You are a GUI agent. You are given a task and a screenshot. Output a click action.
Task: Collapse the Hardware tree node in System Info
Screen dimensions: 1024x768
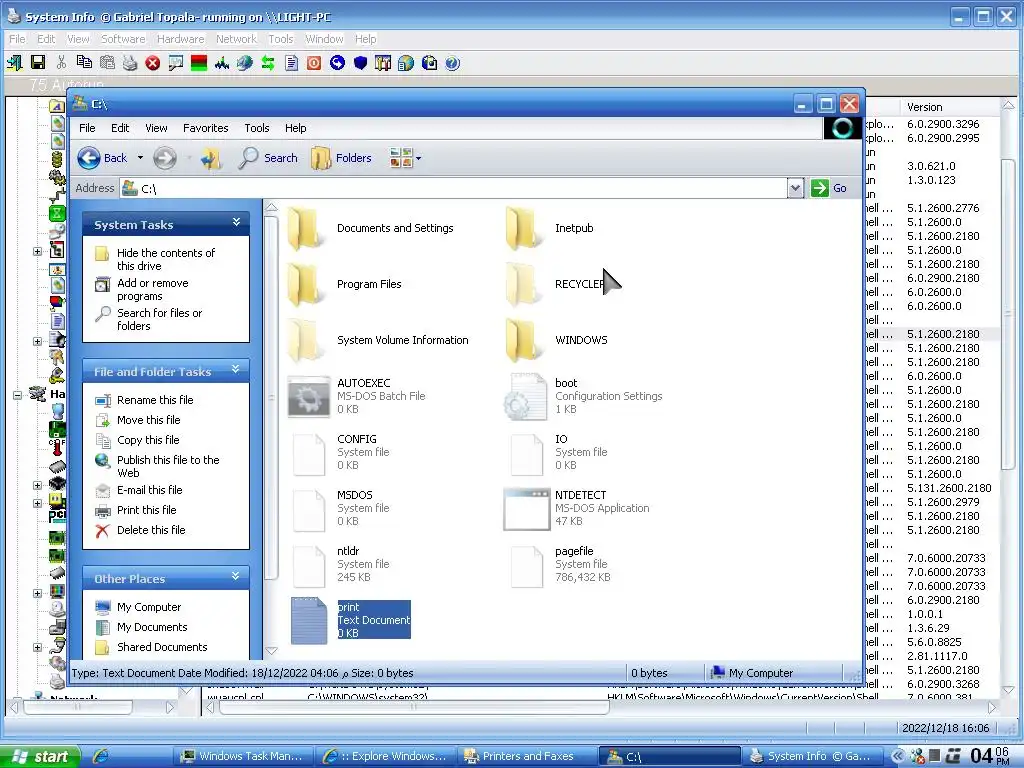pos(18,394)
